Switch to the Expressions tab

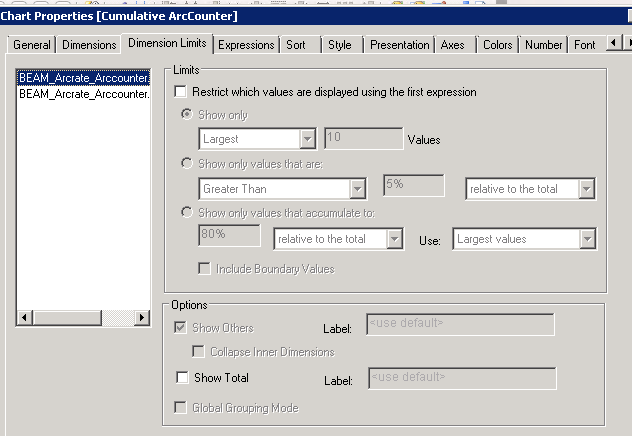point(246,45)
